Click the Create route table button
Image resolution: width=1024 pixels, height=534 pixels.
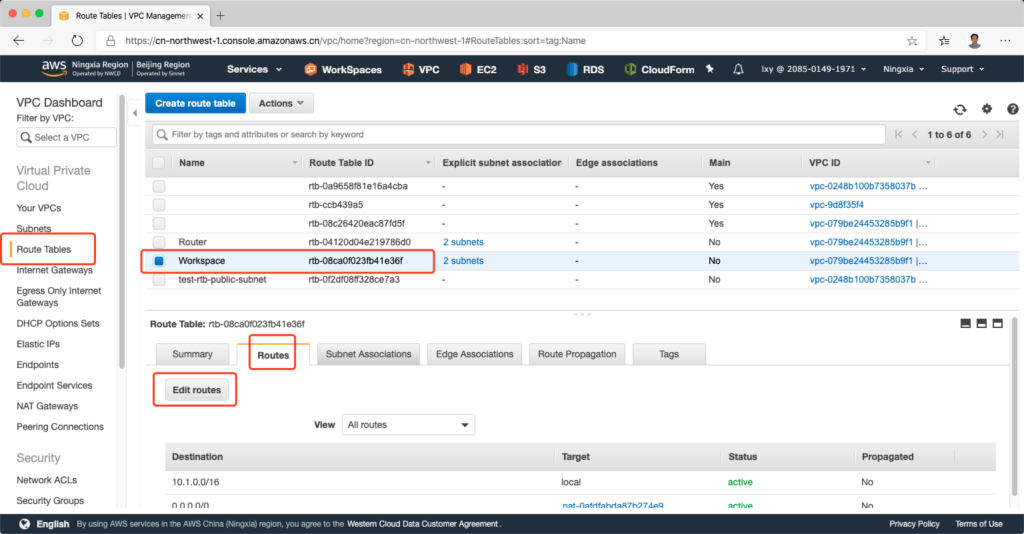coord(195,103)
